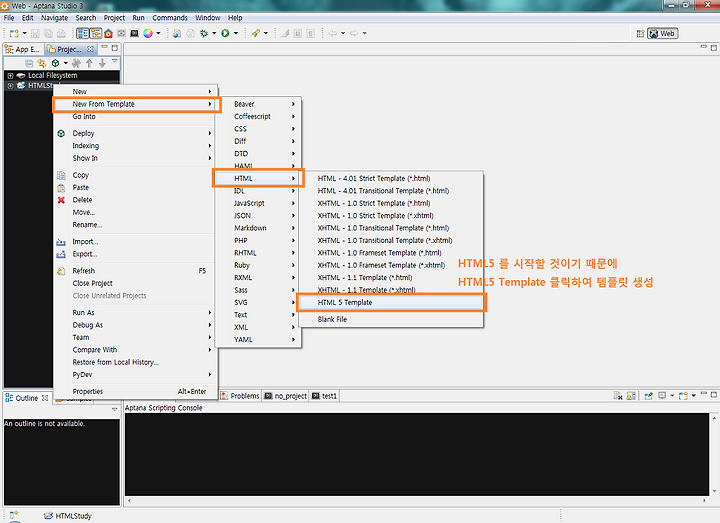Screen dimensions: 720x523
Task: Click the green cube deploy icon
Action: pyautogui.click(x=55, y=63)
